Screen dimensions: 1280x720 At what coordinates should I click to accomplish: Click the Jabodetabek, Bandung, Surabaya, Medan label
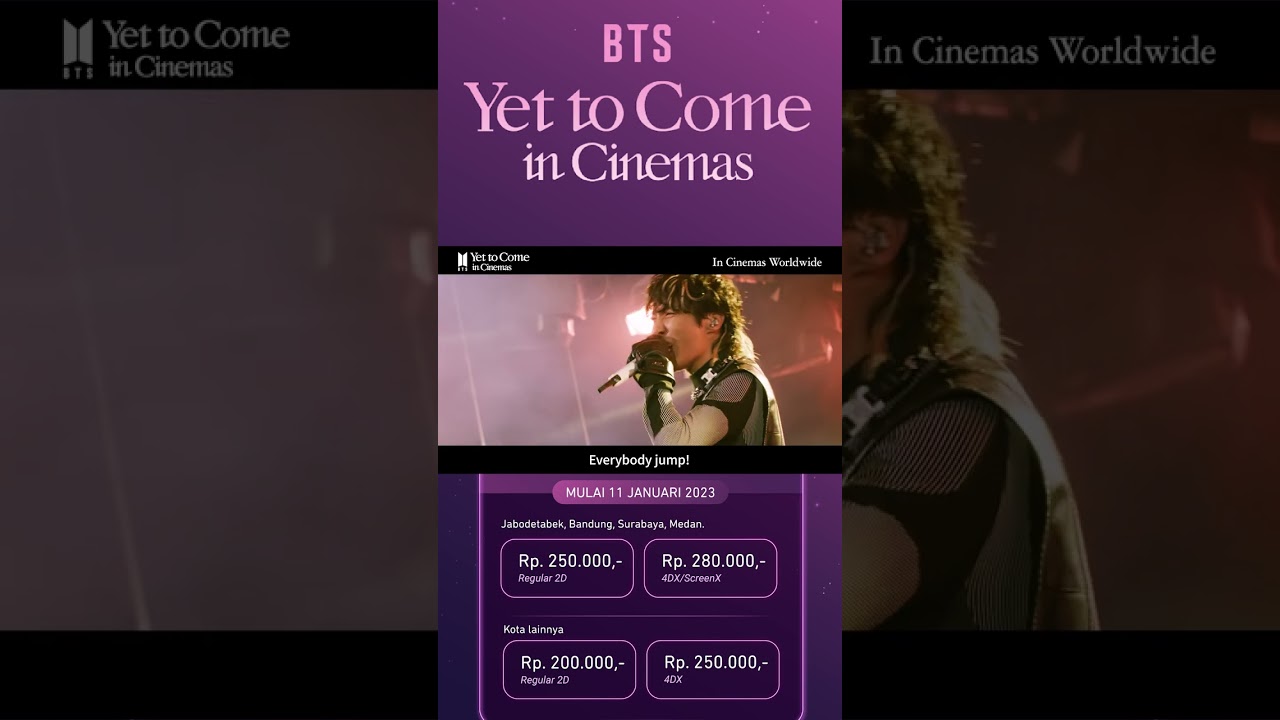[x=603, y=524]
